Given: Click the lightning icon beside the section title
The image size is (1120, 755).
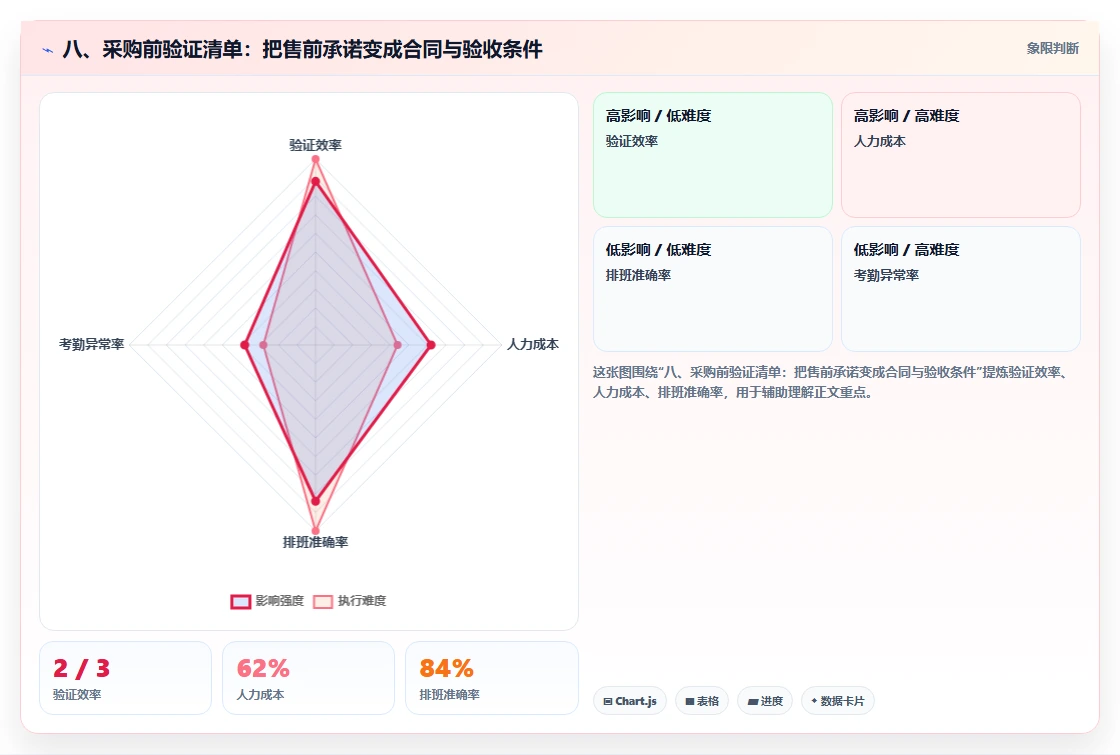Looking at the screenshot, I should (x=48, y=50).
